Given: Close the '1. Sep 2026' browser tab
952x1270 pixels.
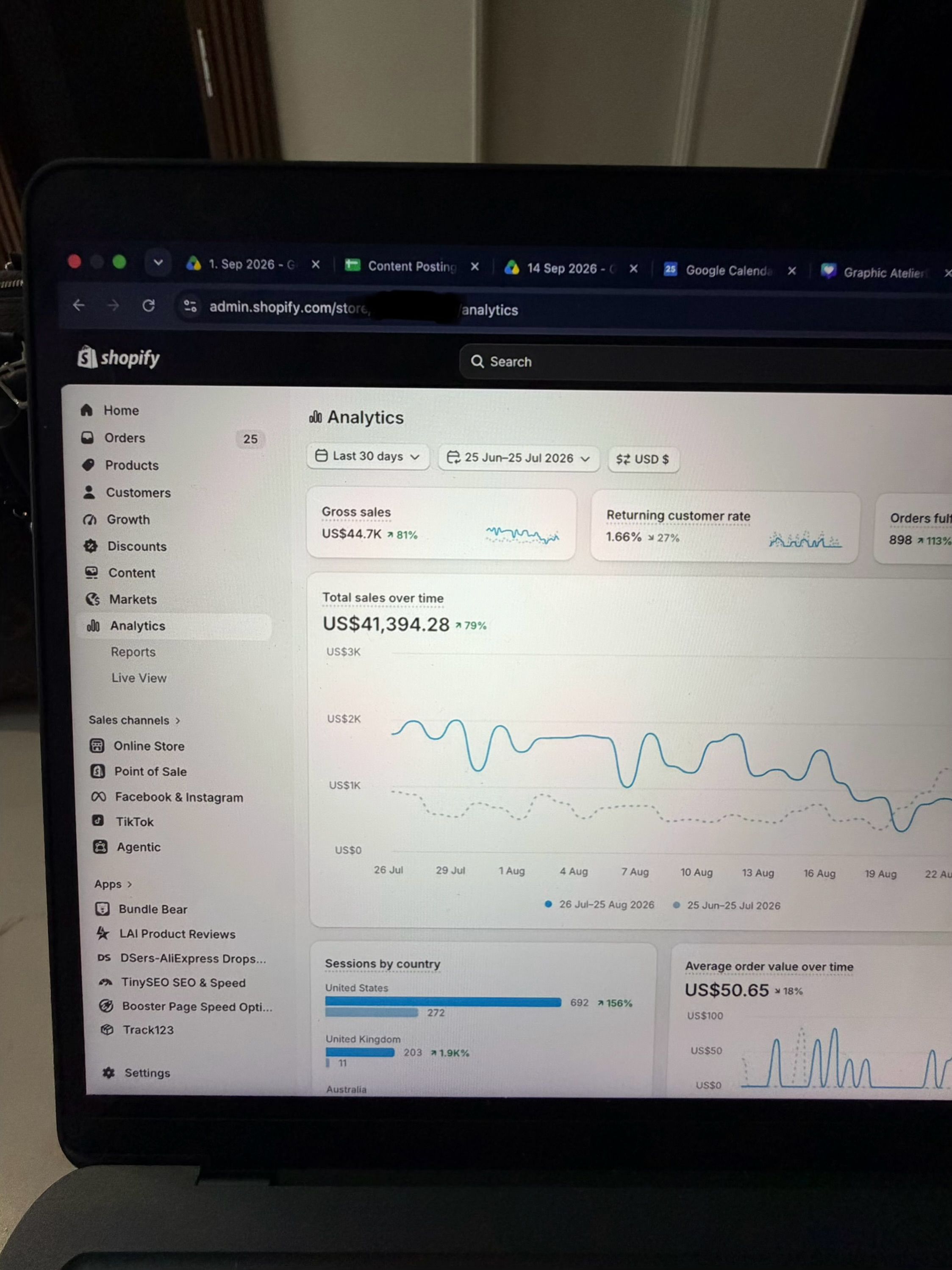Looking at the screenshot, I should tap(316, 264).
